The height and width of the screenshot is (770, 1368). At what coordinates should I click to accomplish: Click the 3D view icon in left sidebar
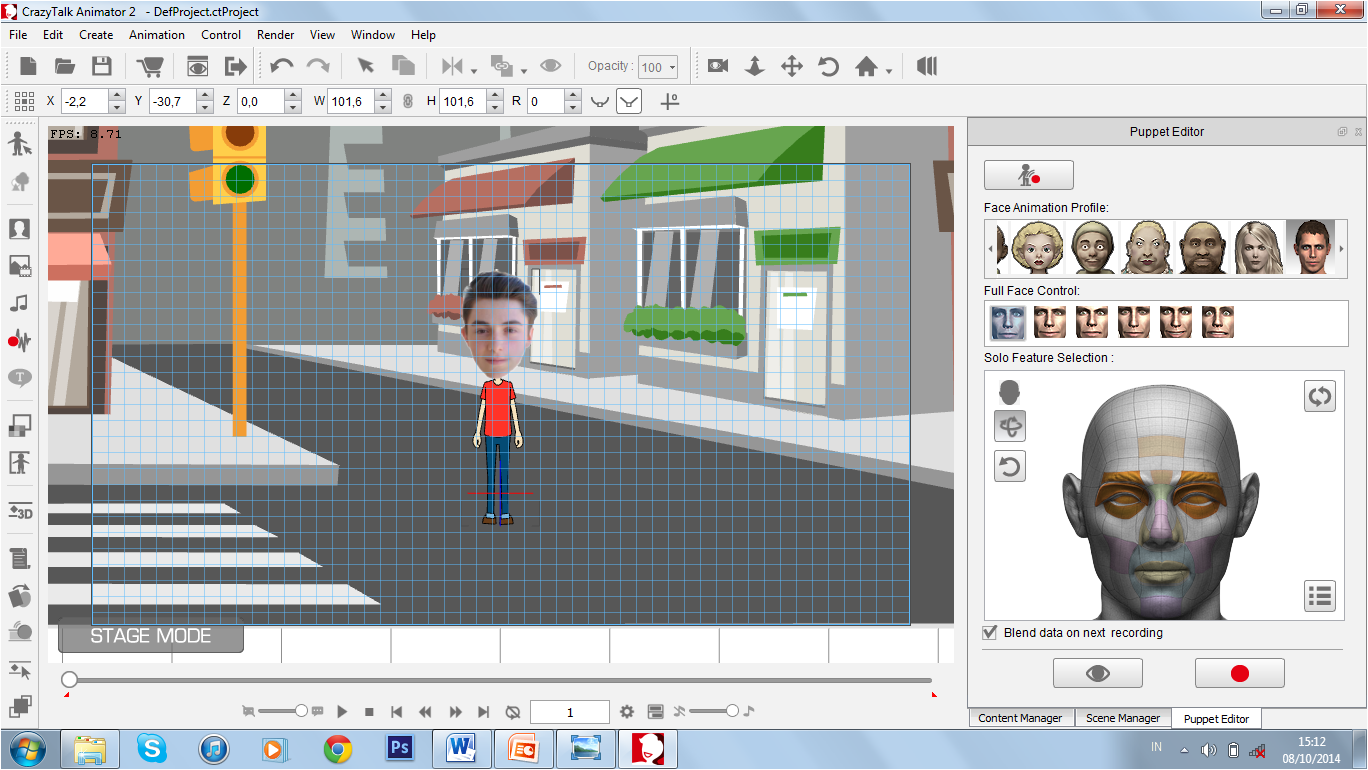20,513
